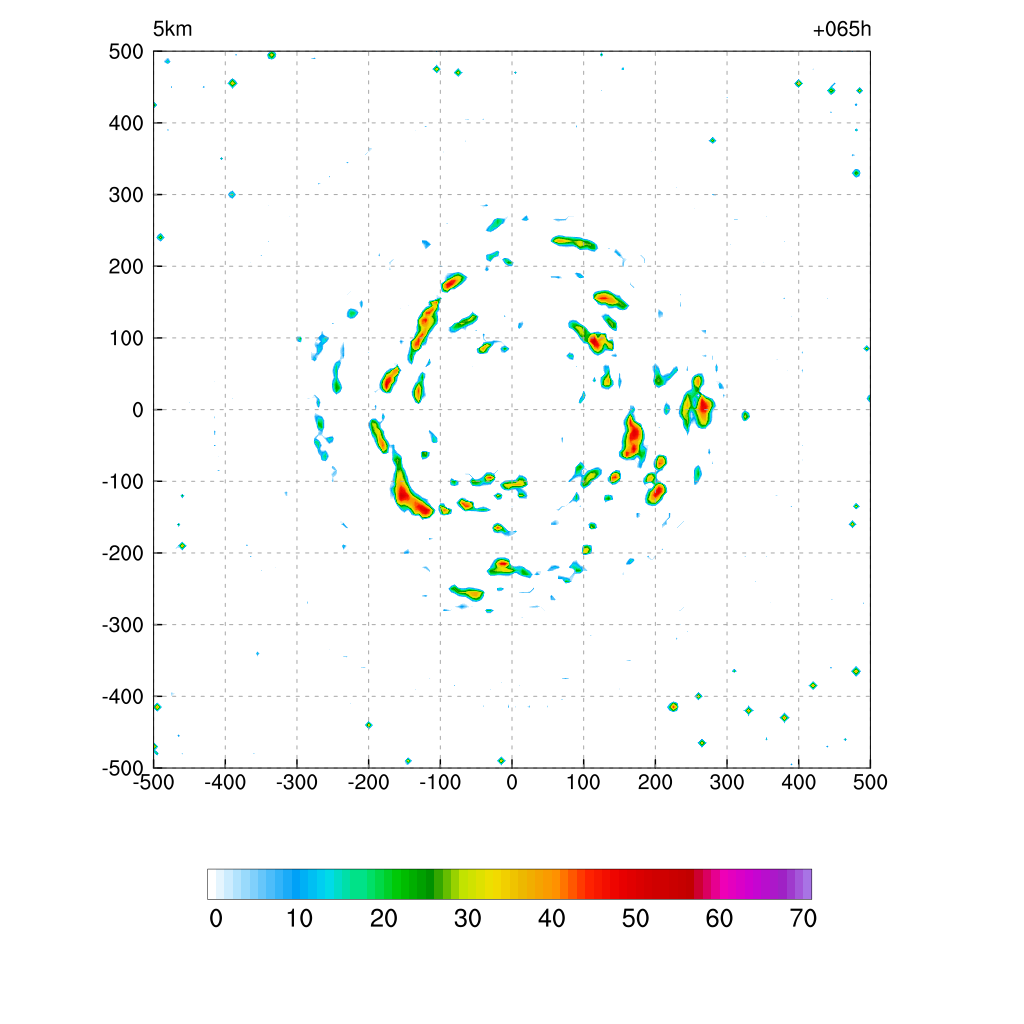Select the vertical axis tick label -100
The width and height of the screenshot is (1024, 1024).
tap(122, 482)
